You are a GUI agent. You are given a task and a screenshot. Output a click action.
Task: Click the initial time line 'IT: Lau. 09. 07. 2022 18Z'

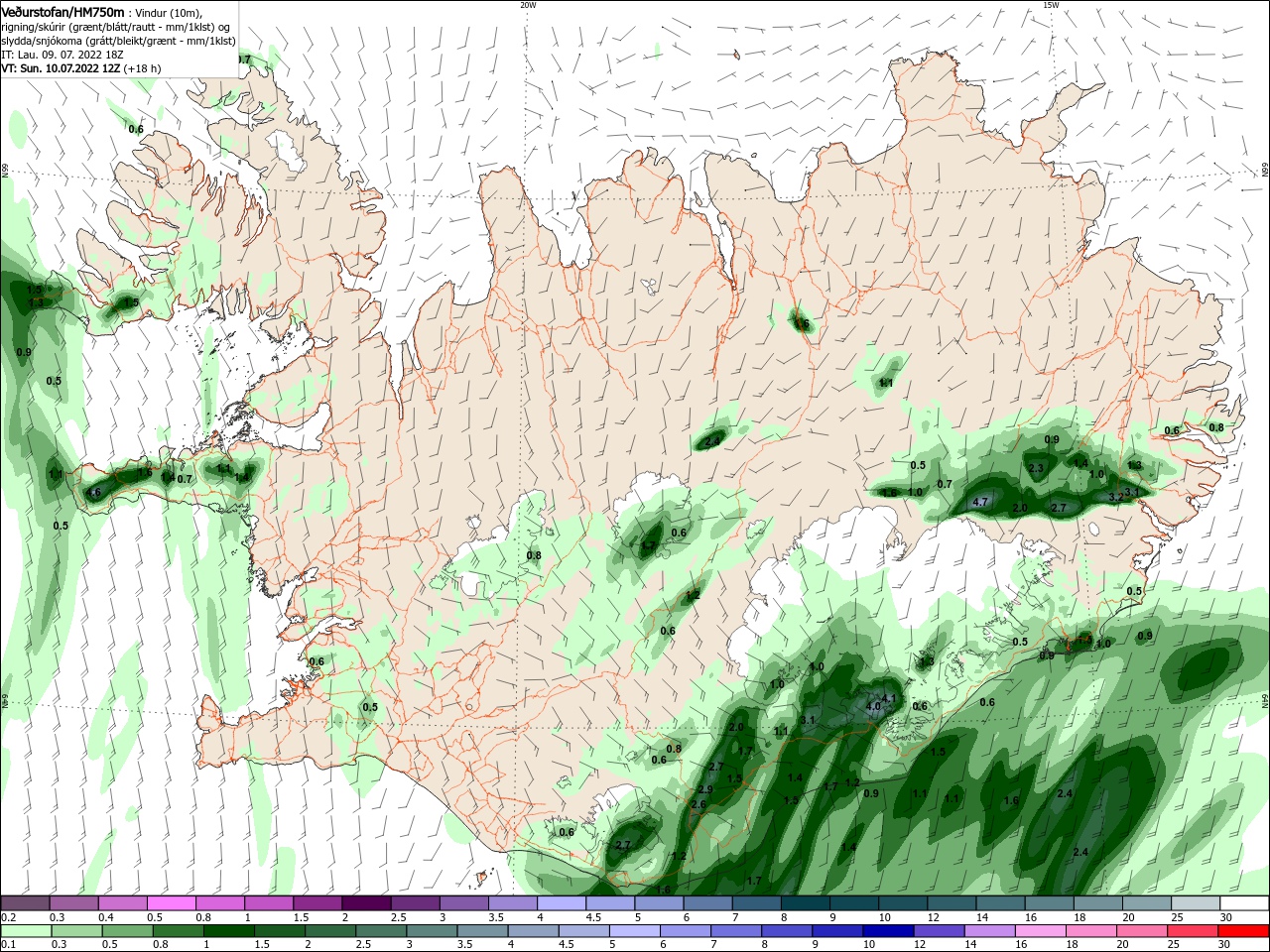pos(61,55)
